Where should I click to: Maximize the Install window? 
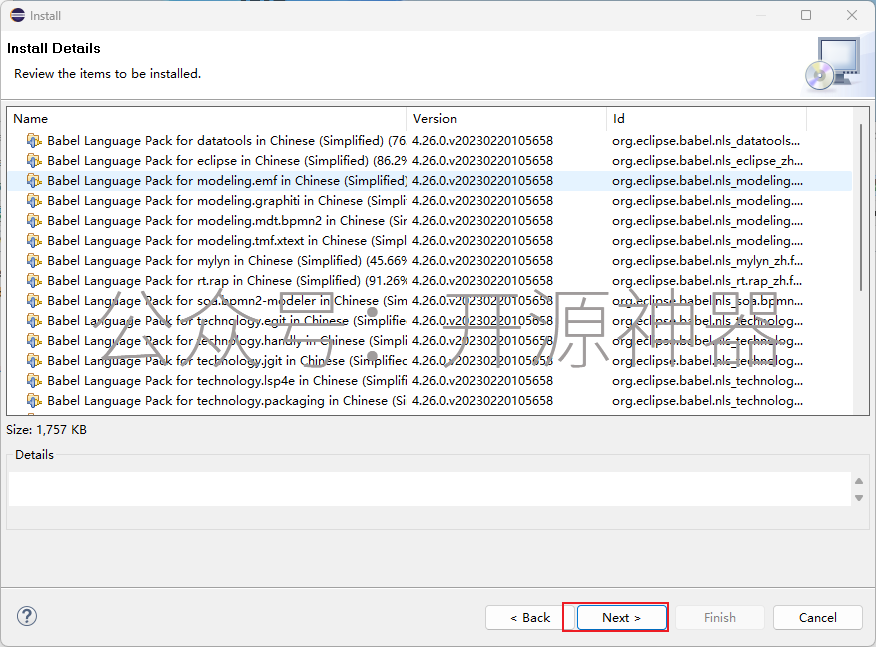(806, 15)
